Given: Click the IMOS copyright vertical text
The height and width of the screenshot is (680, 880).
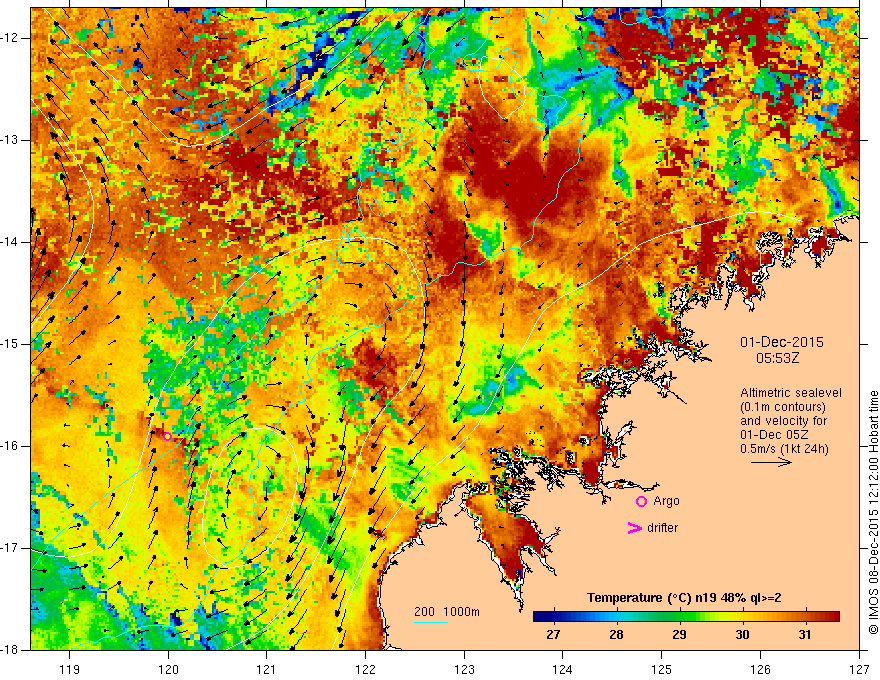Looking at the screenshot, I should [873, 512].
